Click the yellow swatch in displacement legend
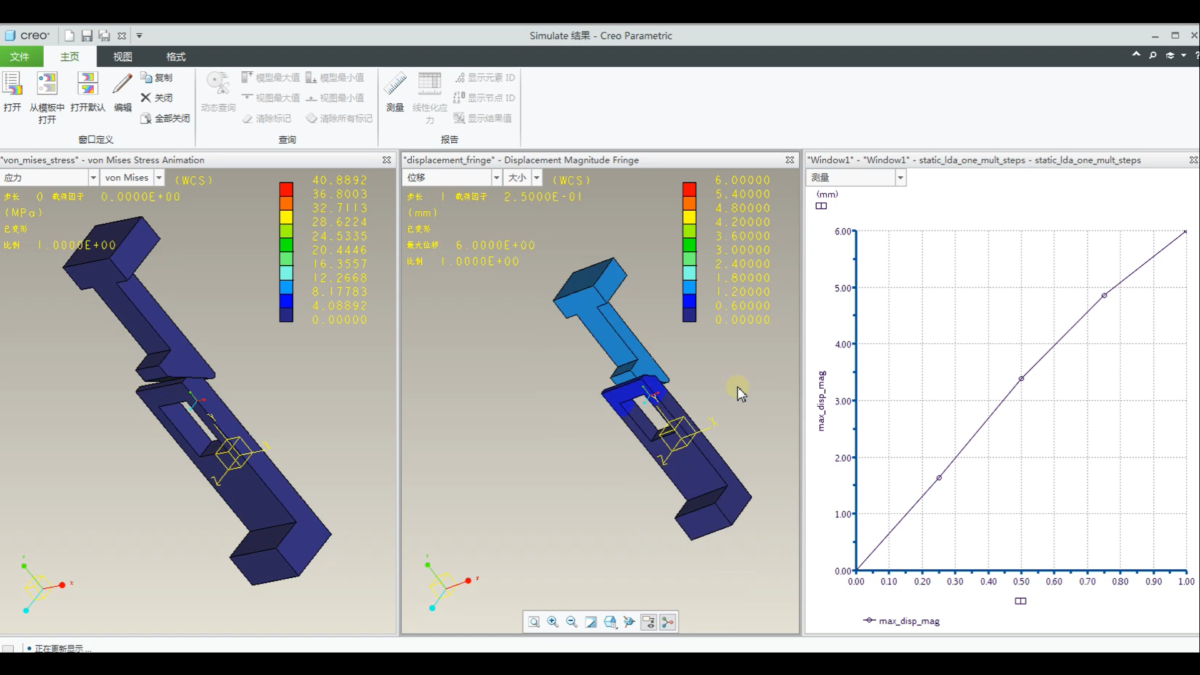The height and width of the screenshot is (675, 1200). [689, 216]
